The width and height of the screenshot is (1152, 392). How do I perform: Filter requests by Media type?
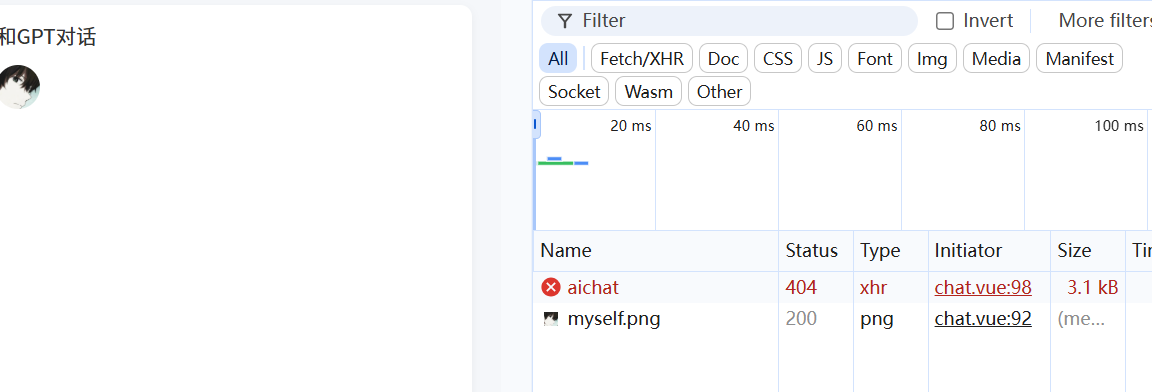[x=996, y=59]
